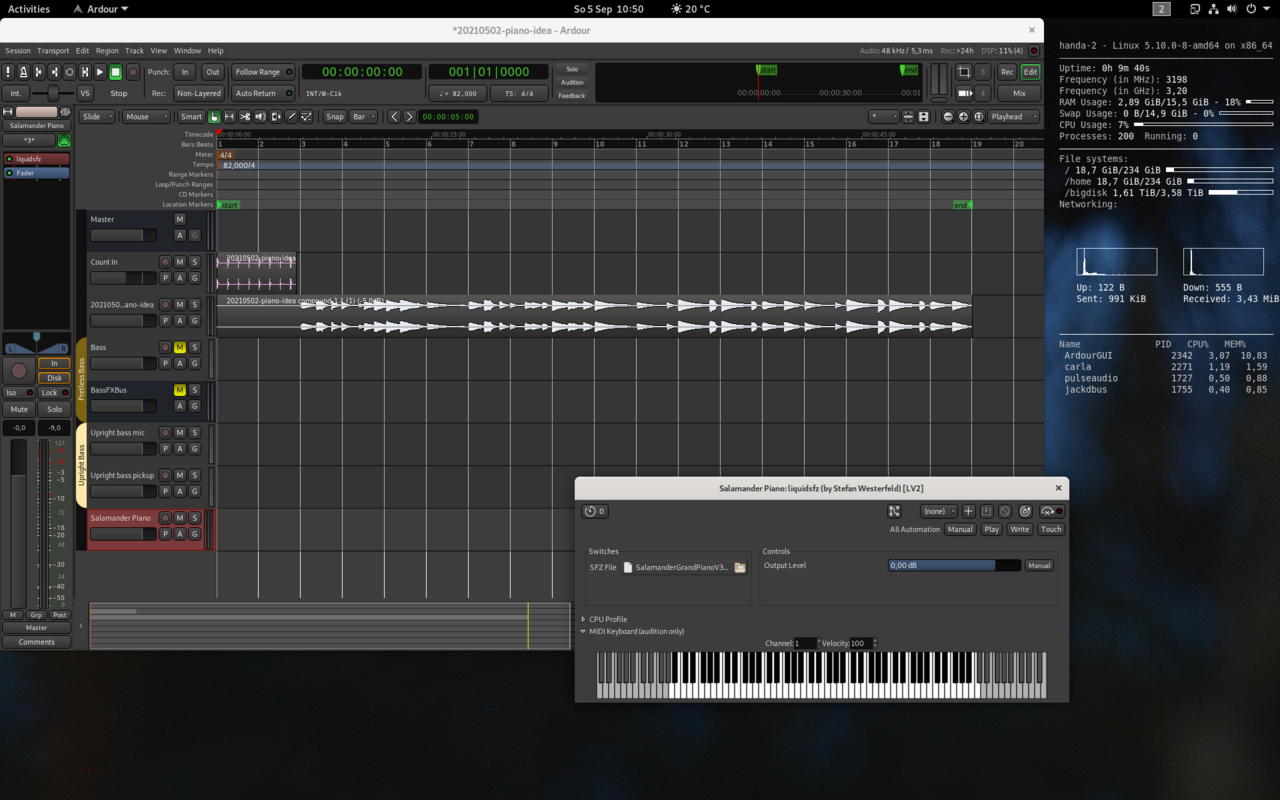
Task: Toggle Smart mode button
Action: pos(191,117)
